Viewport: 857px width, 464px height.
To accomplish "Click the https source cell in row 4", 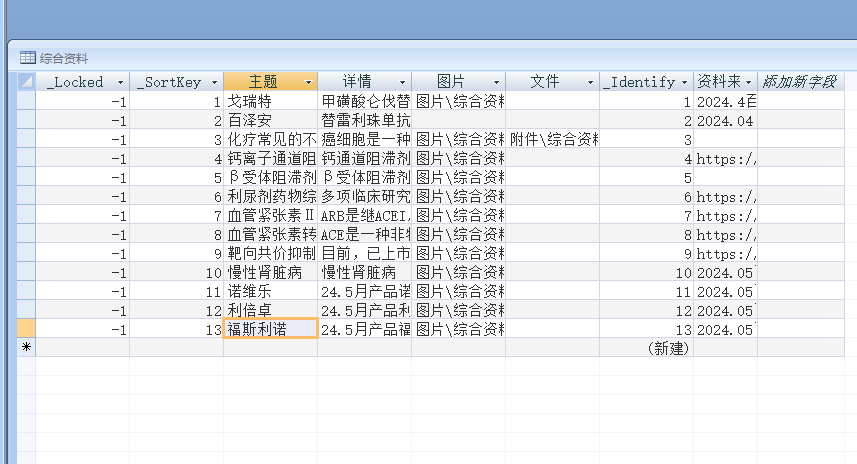I will pyautogui.click(x=725, y=158).
